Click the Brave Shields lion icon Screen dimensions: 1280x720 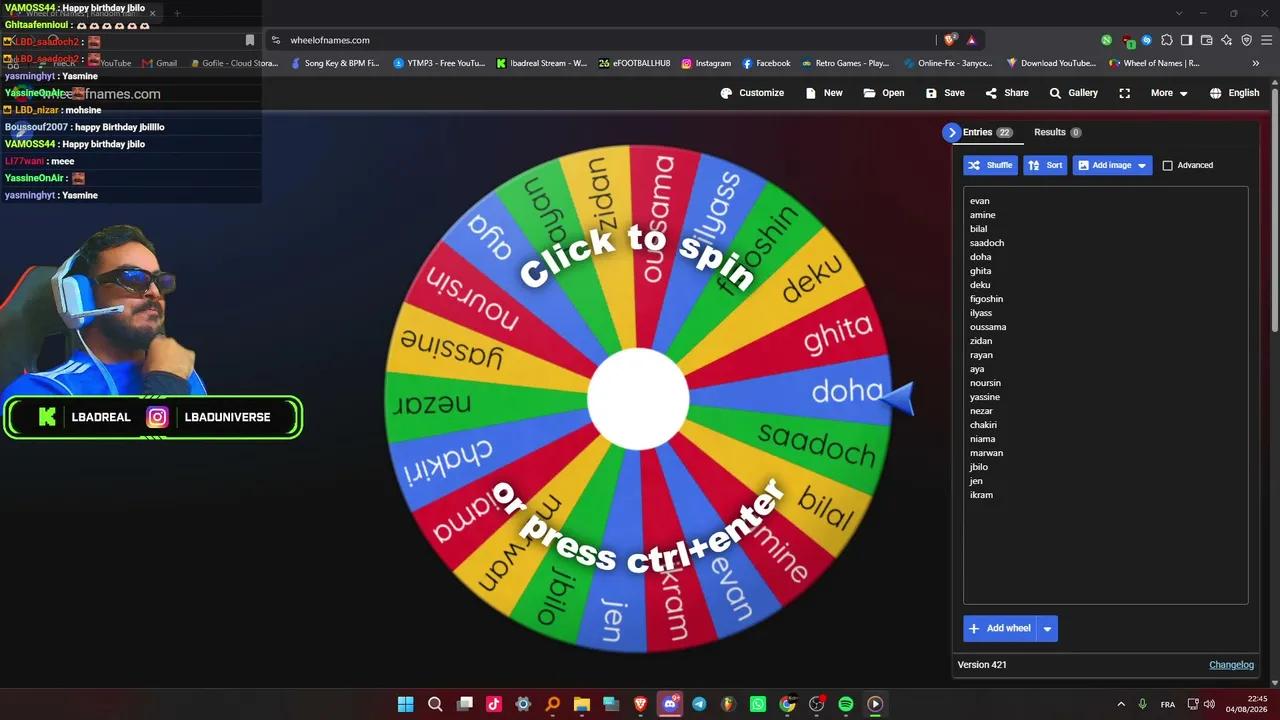[x=950, y=40]
